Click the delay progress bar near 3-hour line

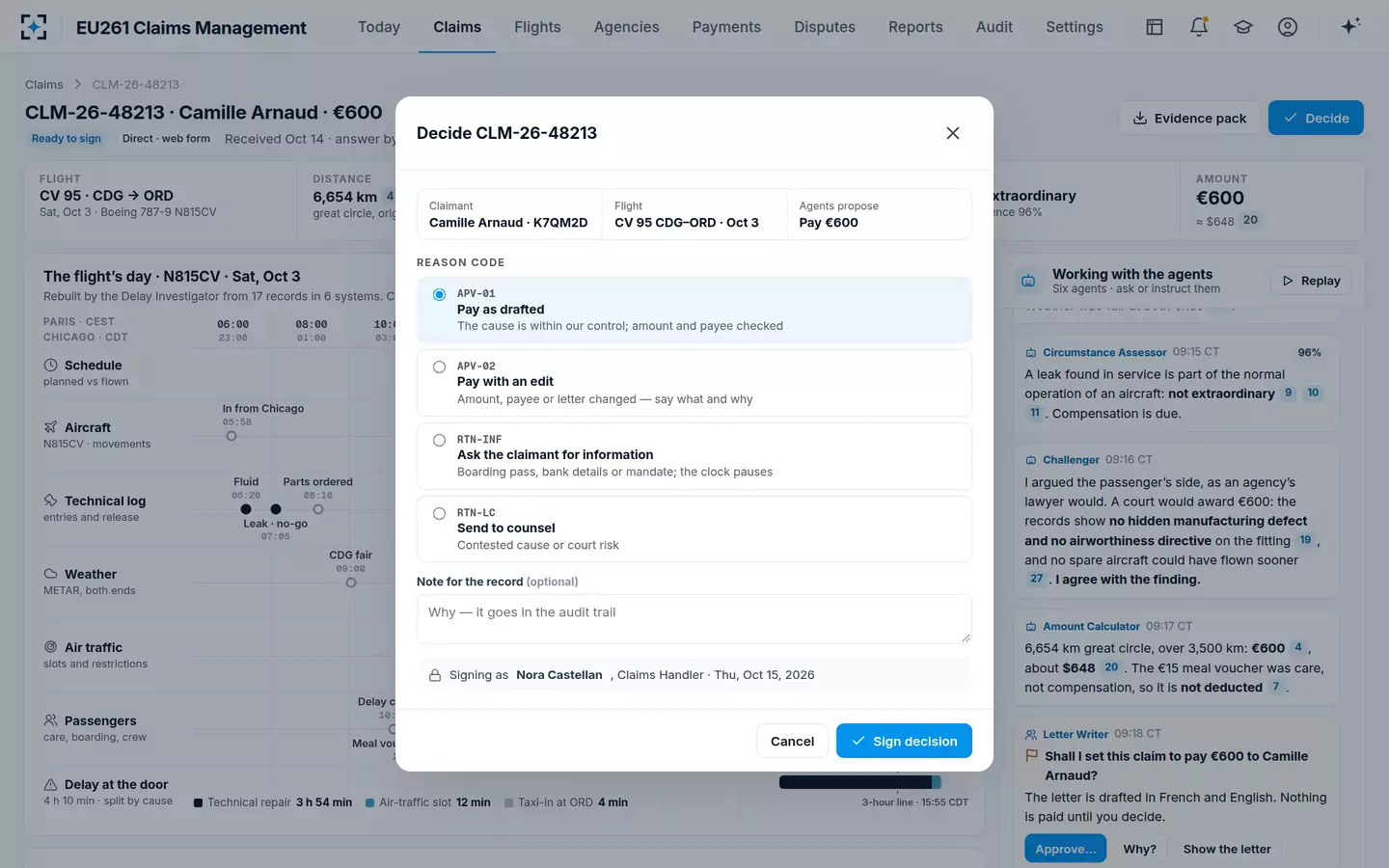[859, 782]
